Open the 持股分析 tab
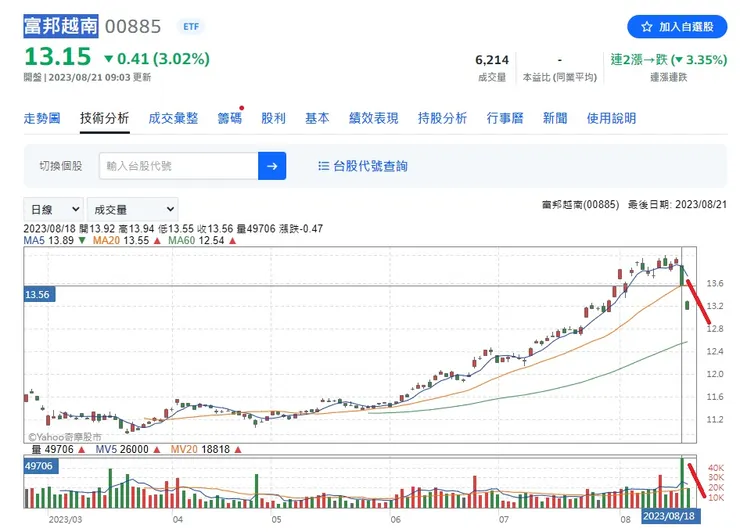740x532 pixels. click(x=442, y=118)
